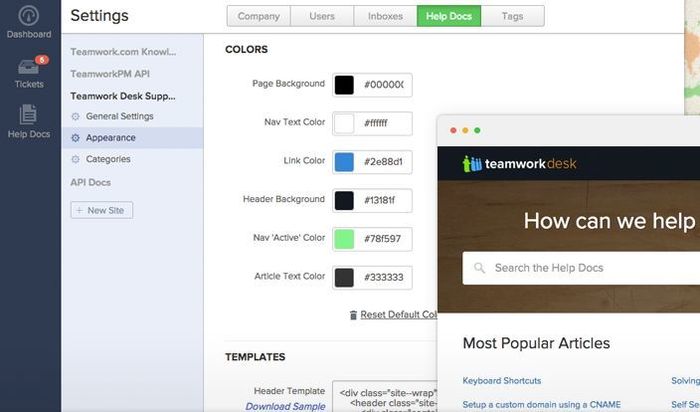
Task: Select the API Docs site
Action: coord(91,183)
